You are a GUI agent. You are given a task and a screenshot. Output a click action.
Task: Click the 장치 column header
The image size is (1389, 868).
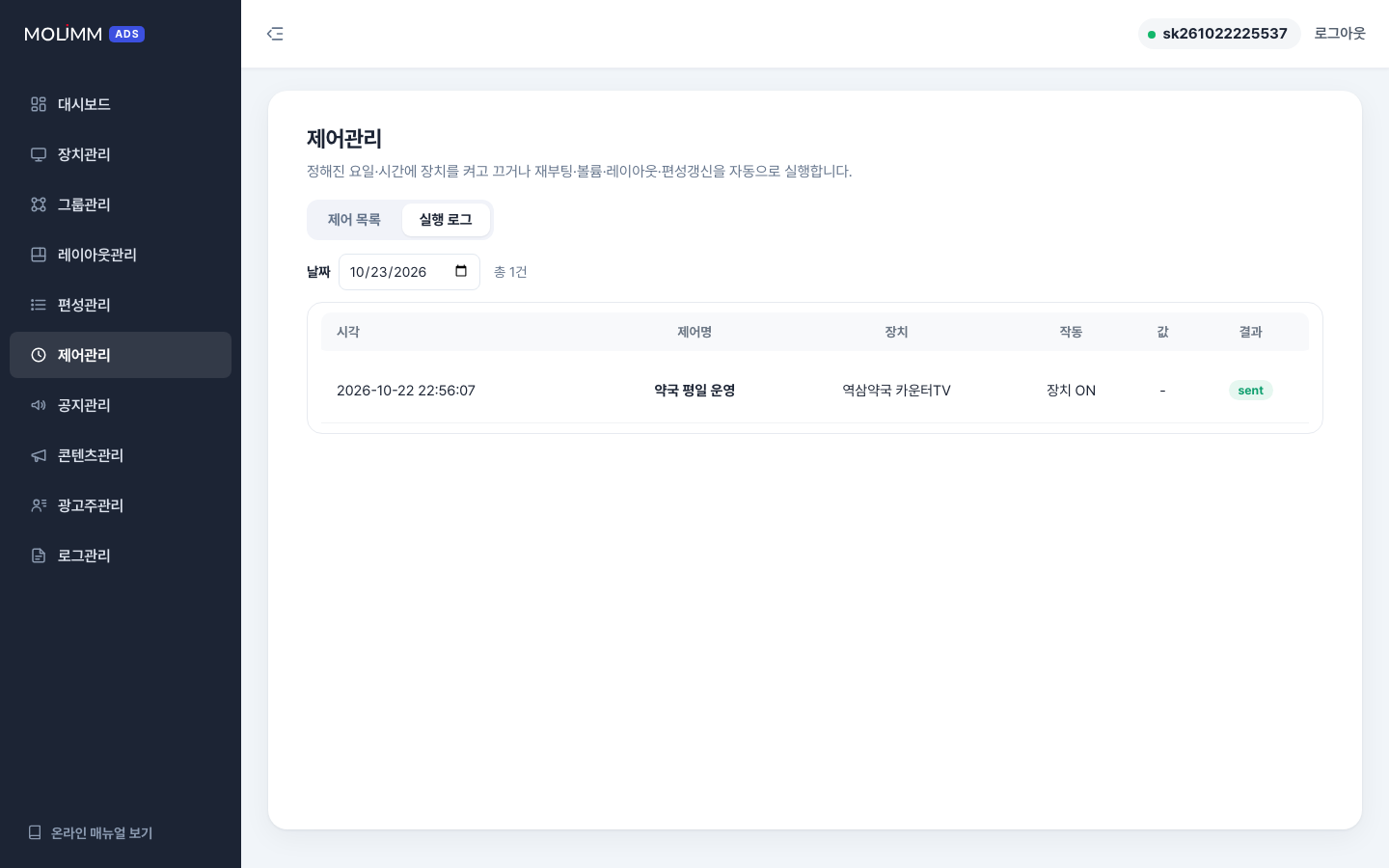pyautogui.click(x=897, y=332)
